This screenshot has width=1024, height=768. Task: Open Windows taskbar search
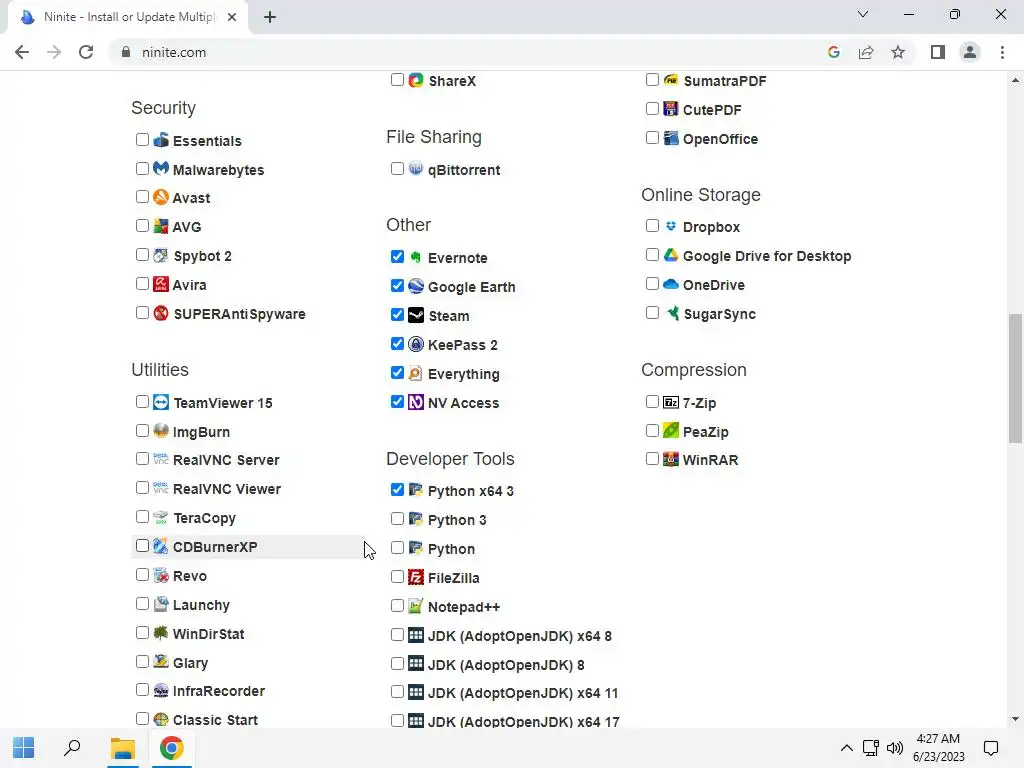pos(72,748)
